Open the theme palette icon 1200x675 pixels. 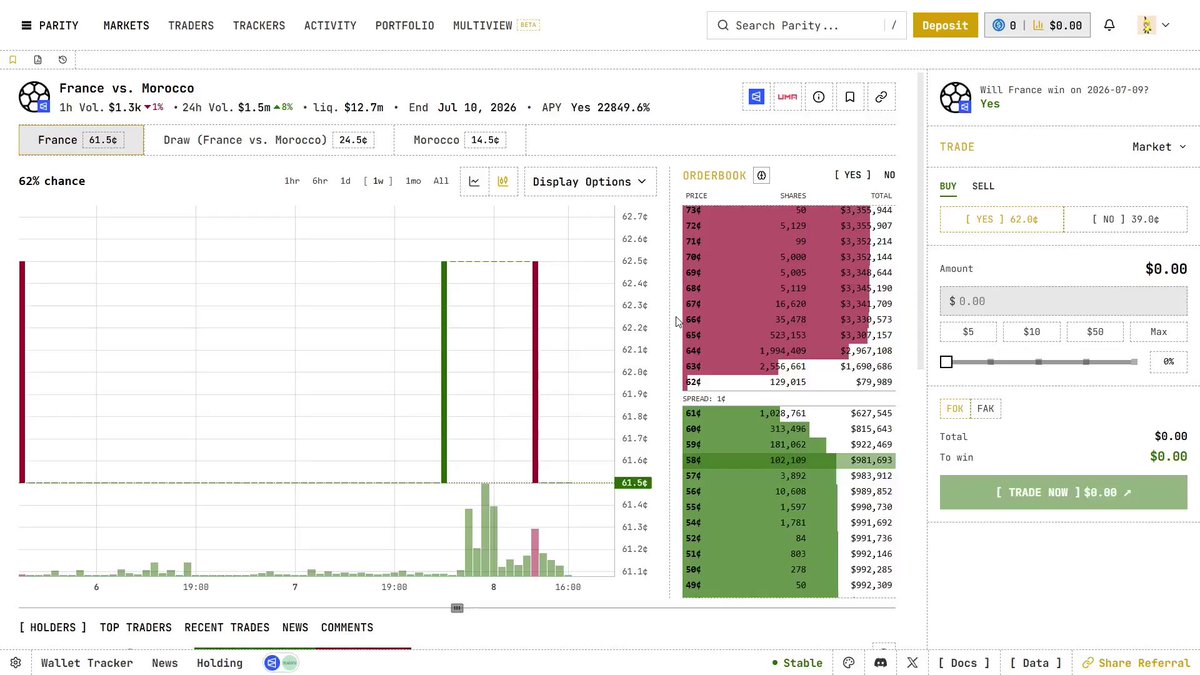point(849,663)
